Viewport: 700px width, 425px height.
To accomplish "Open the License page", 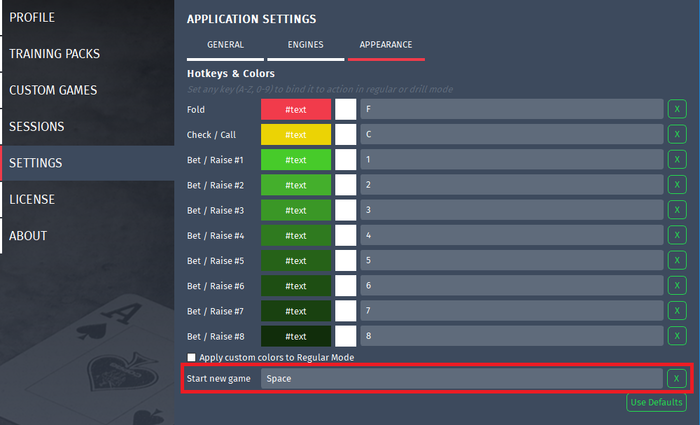I will (87, 200).
